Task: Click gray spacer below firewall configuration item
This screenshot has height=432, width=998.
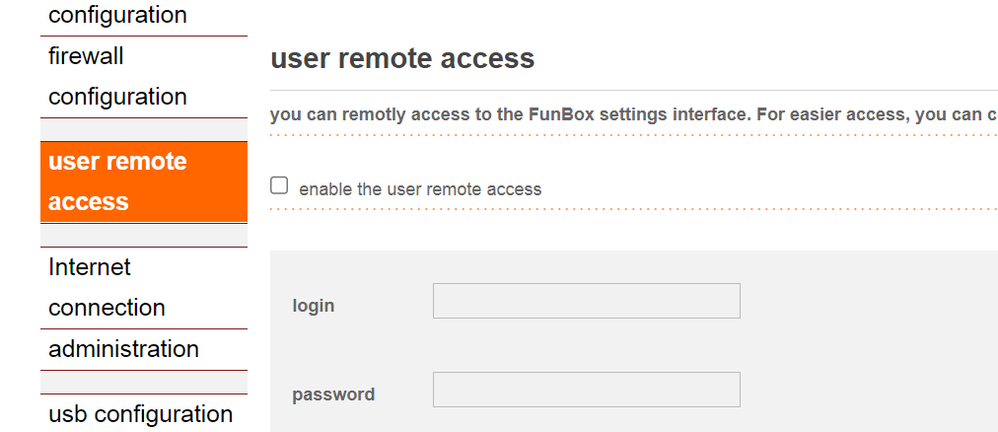Action: tap(143, 129)
